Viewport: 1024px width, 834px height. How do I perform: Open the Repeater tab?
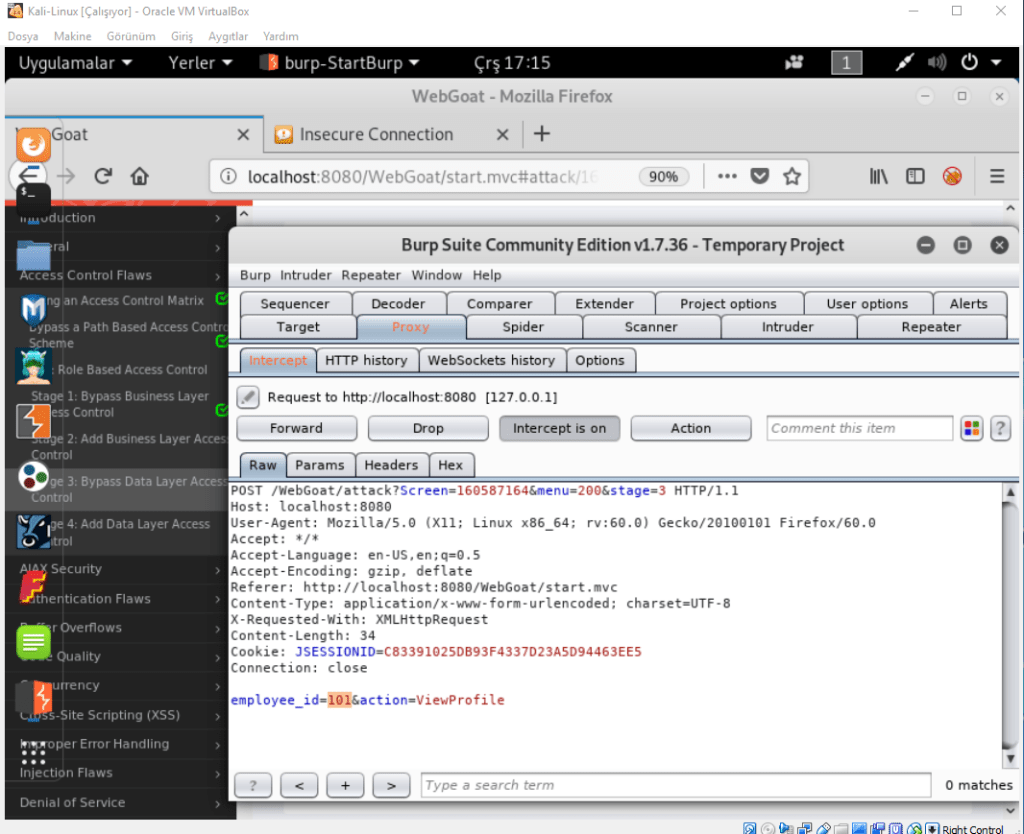point(931,327)
